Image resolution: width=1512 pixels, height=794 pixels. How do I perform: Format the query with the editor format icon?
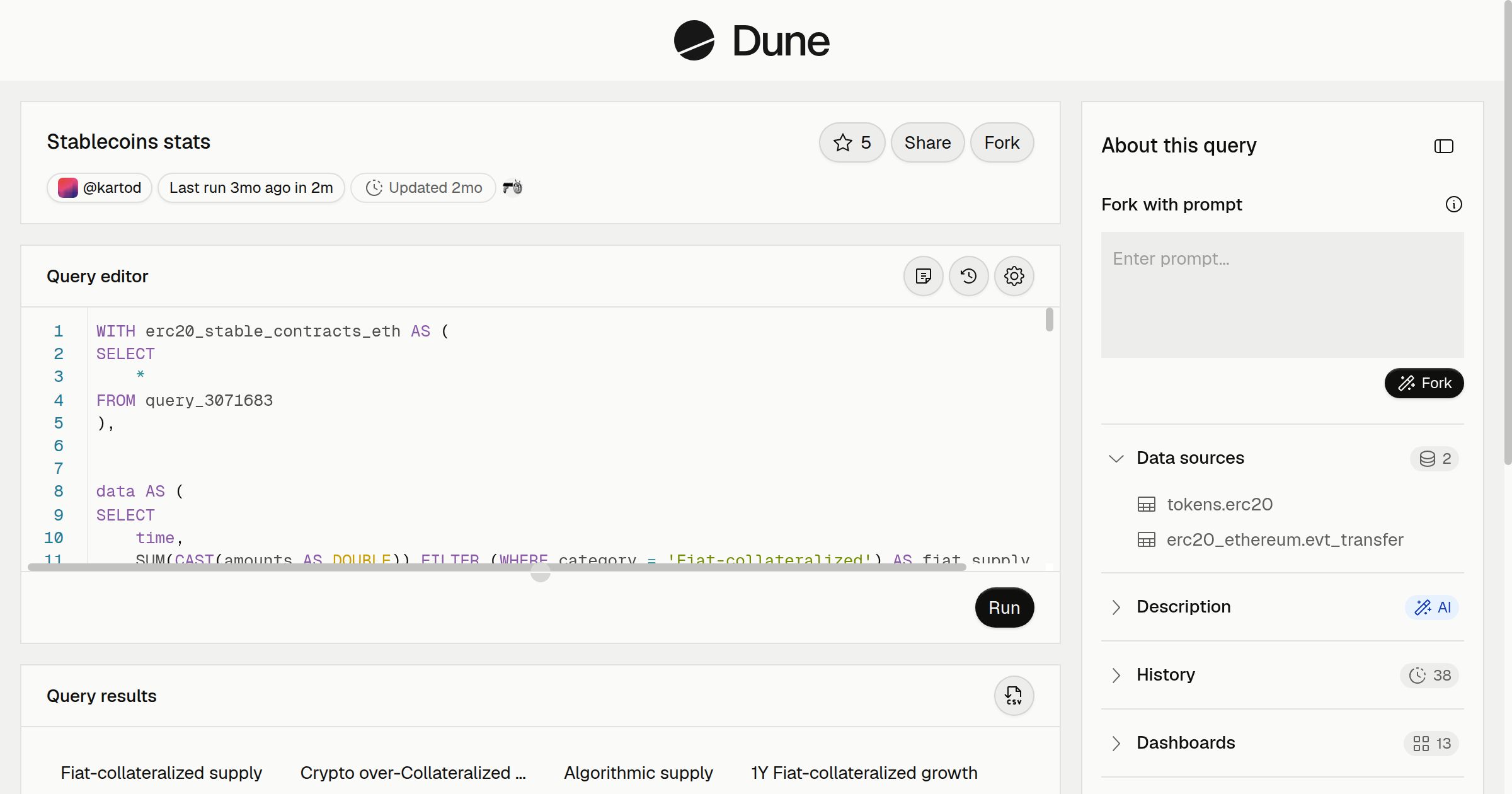click(x=924, y=276)
